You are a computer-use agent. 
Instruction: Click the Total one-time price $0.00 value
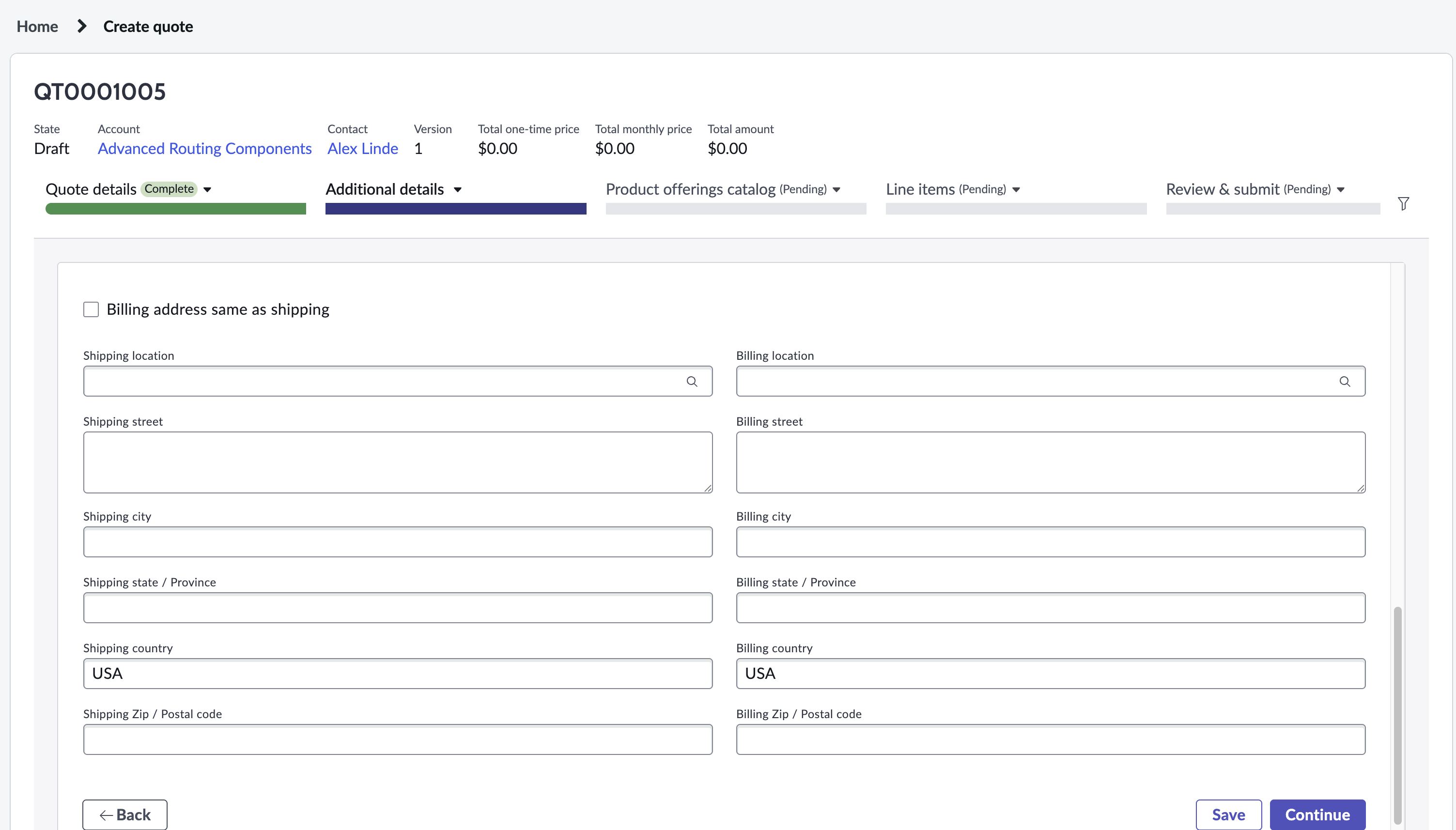click(x=497, y=149)
